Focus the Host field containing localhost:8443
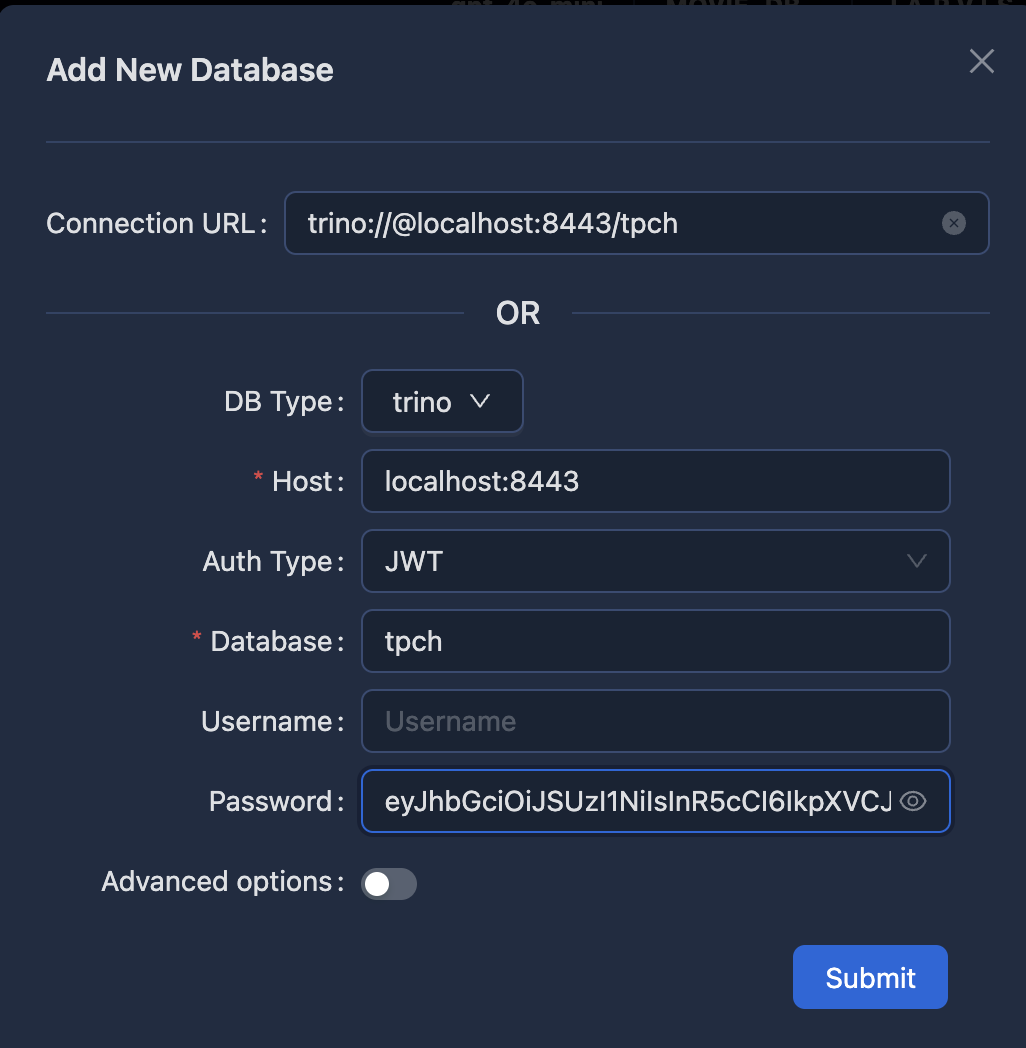The width and height of the screenshot is (1026, 1048). tap(655, 481)
